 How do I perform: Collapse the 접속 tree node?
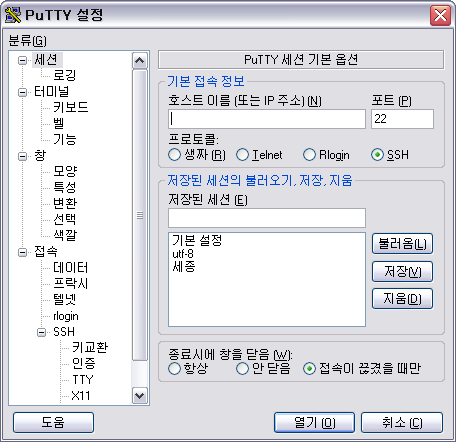click(x=22, y=252)
